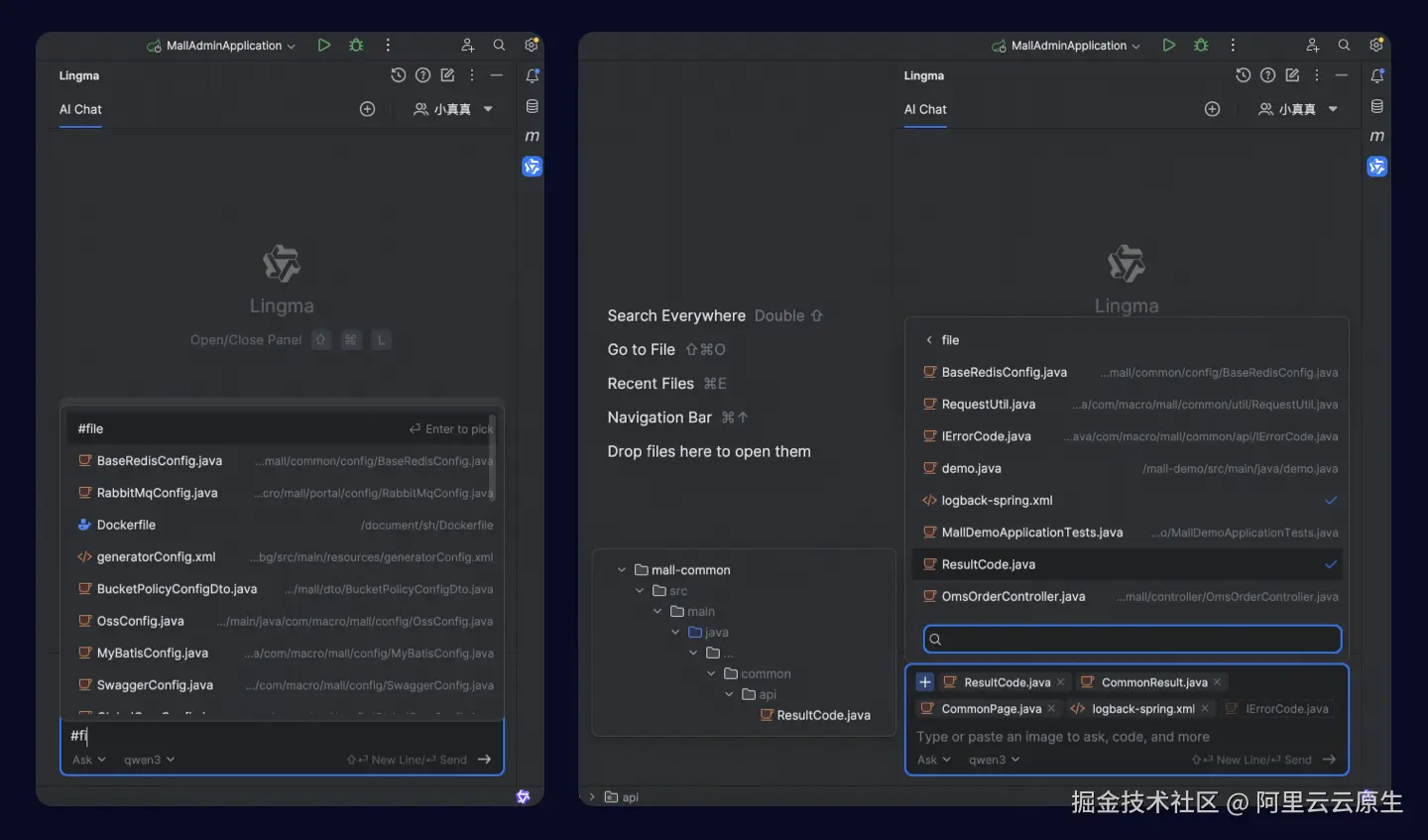Open Maven tool in right window sidebar
The height and width of the screenshot is (840, 1428).
click(1377, 136)
